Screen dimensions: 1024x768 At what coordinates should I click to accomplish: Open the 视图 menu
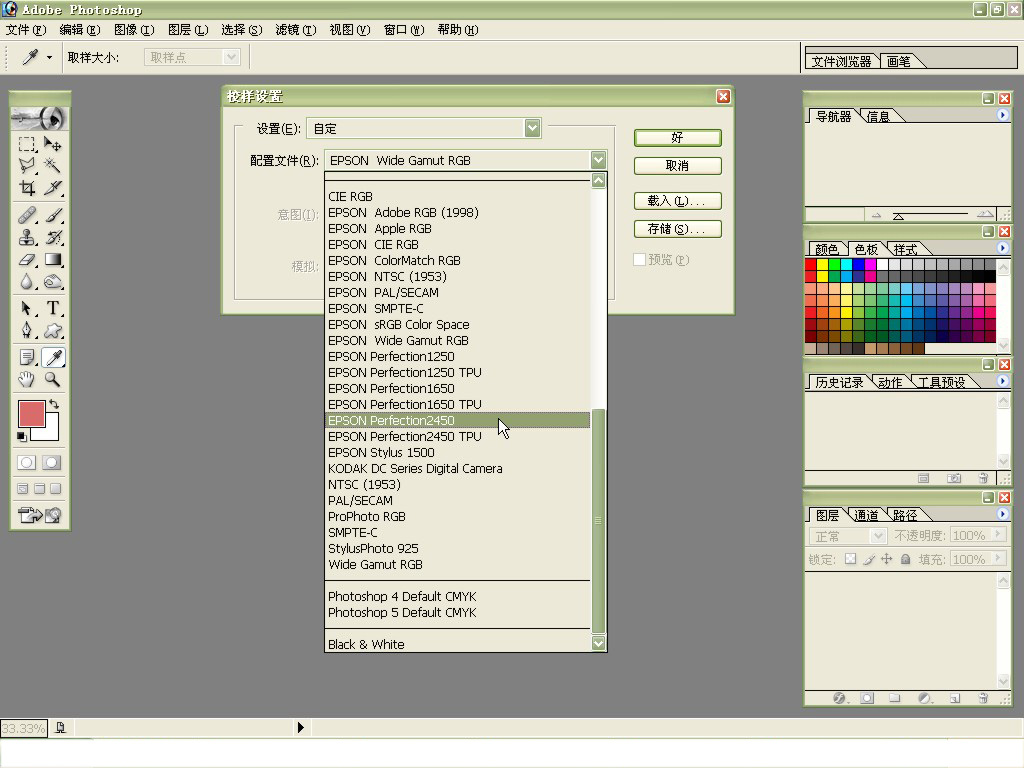350,30
